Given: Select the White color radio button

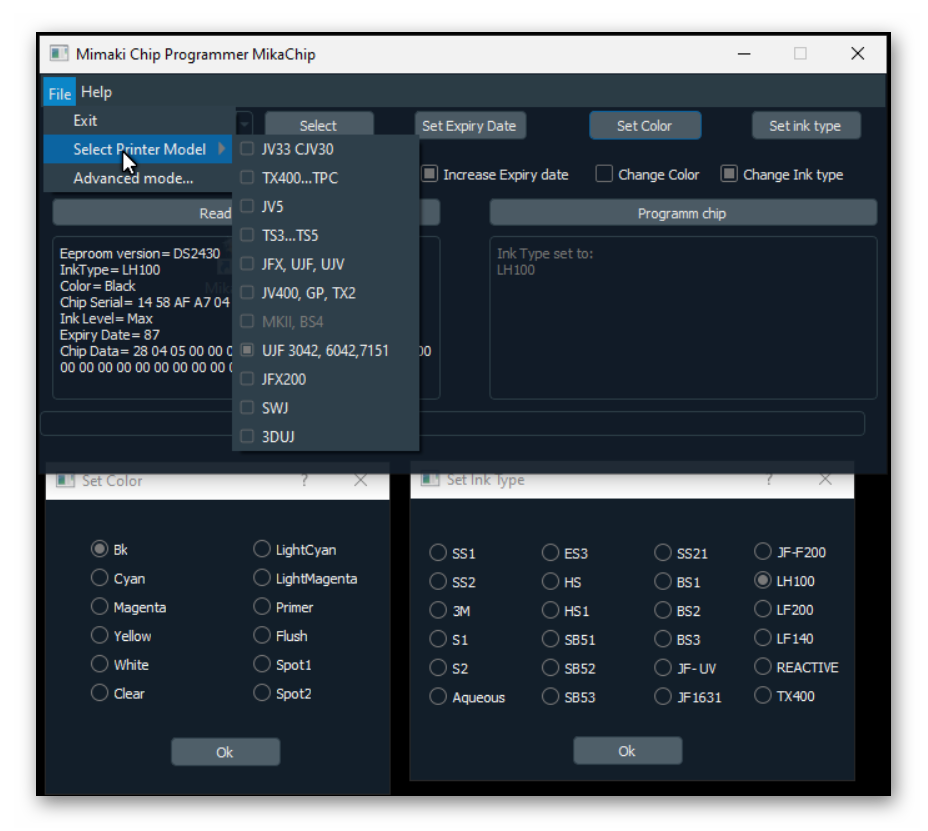Looking at the screenshot, I should pos(99,663).
